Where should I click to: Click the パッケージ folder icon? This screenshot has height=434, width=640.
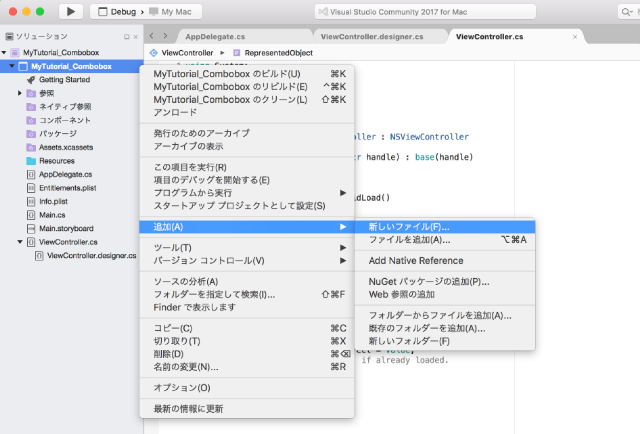[x=31, y=134]
